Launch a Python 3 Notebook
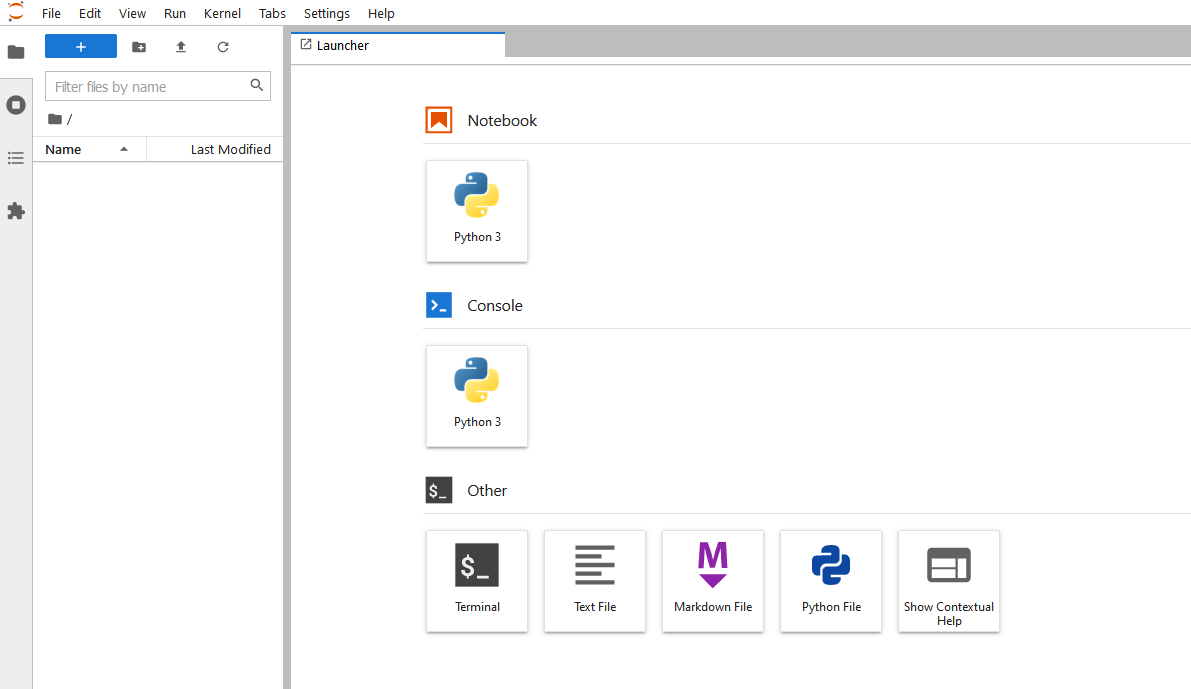1191x689 pixels. click(477, 211)
